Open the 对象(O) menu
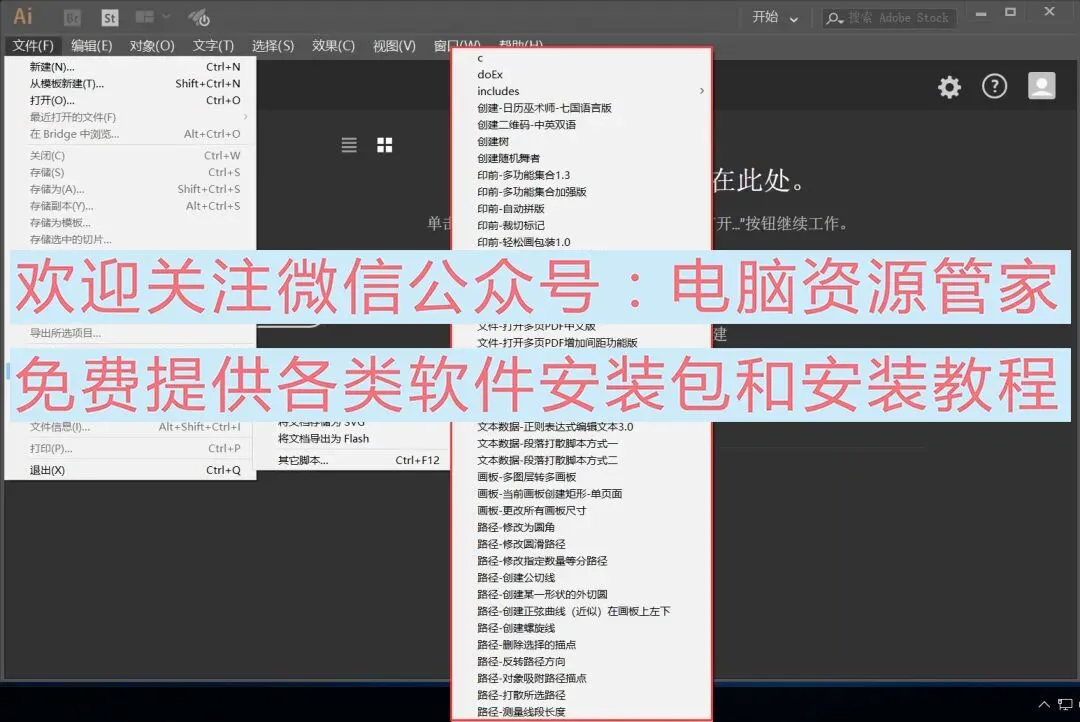Viewport: 1080px width, 722px height. pyautogui.click(x=152, y=45)
